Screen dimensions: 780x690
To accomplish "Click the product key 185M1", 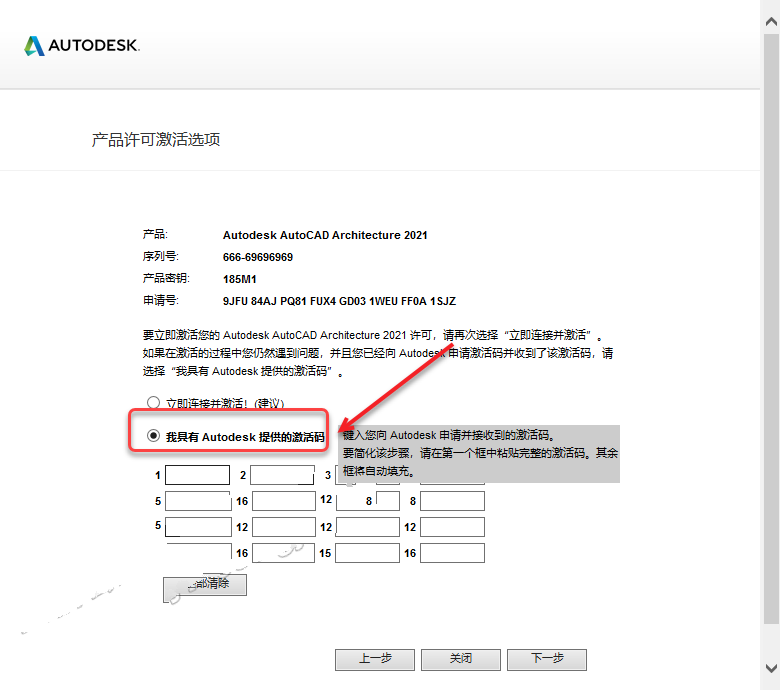I will [x=239, y=279].
